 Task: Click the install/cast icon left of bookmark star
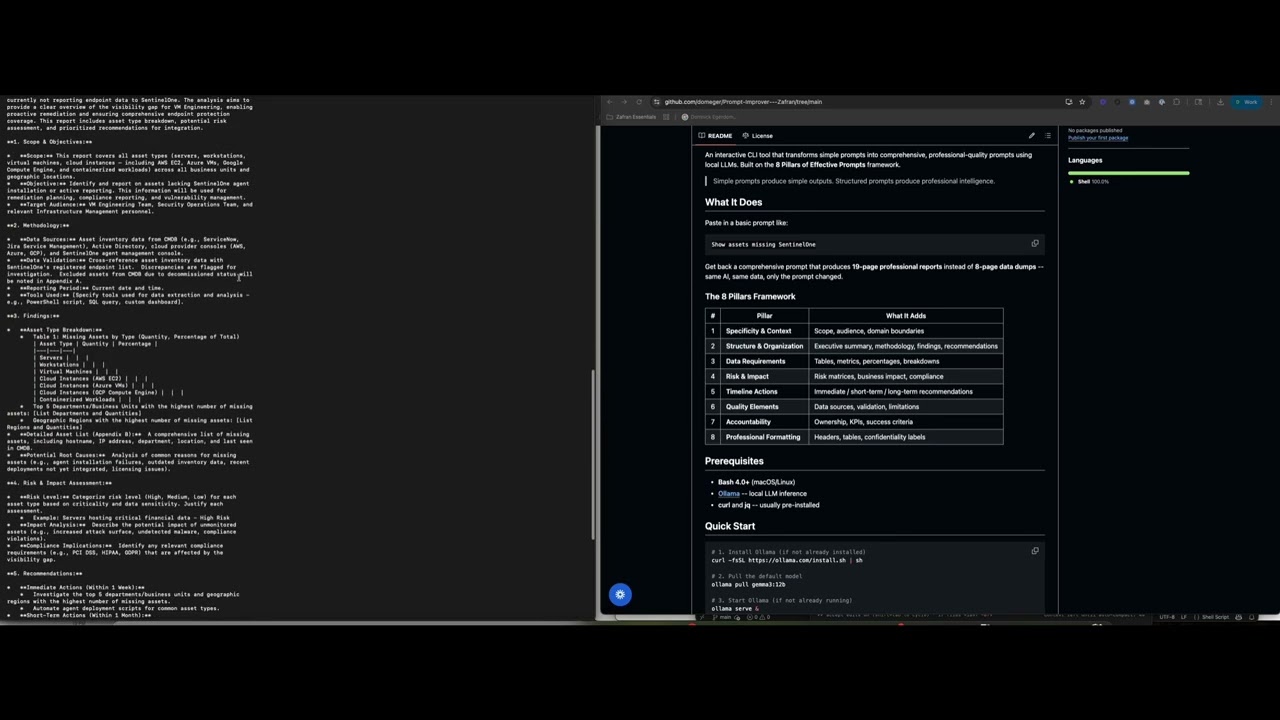pyautogui.click(x=1068, y=101)
